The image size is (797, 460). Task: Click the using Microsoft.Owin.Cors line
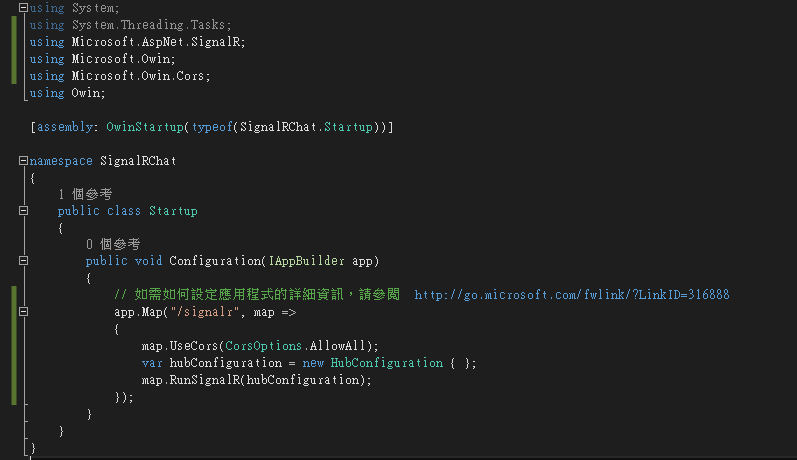click(x=120, y=76)
